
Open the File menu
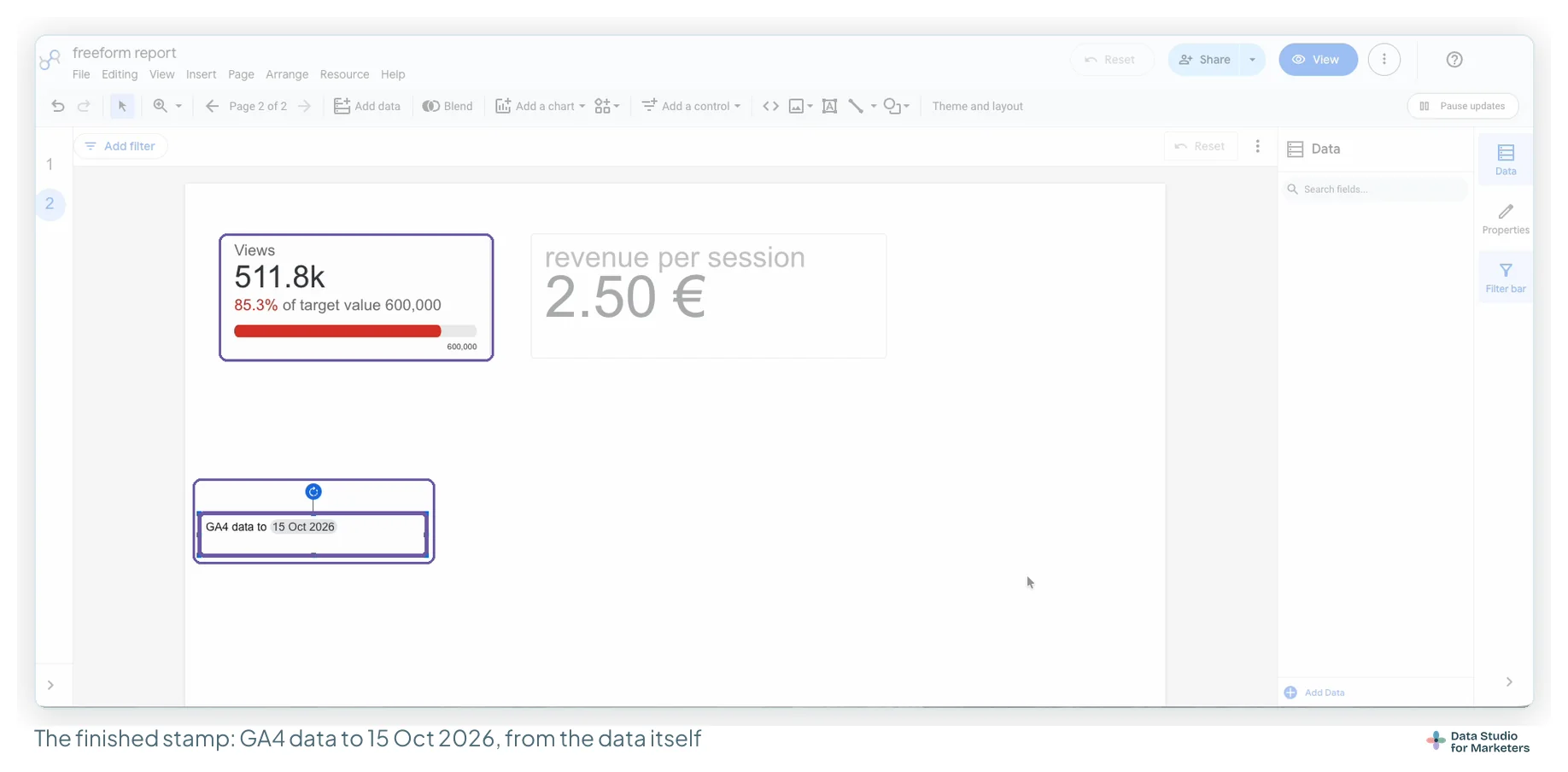tap(81, 74)
